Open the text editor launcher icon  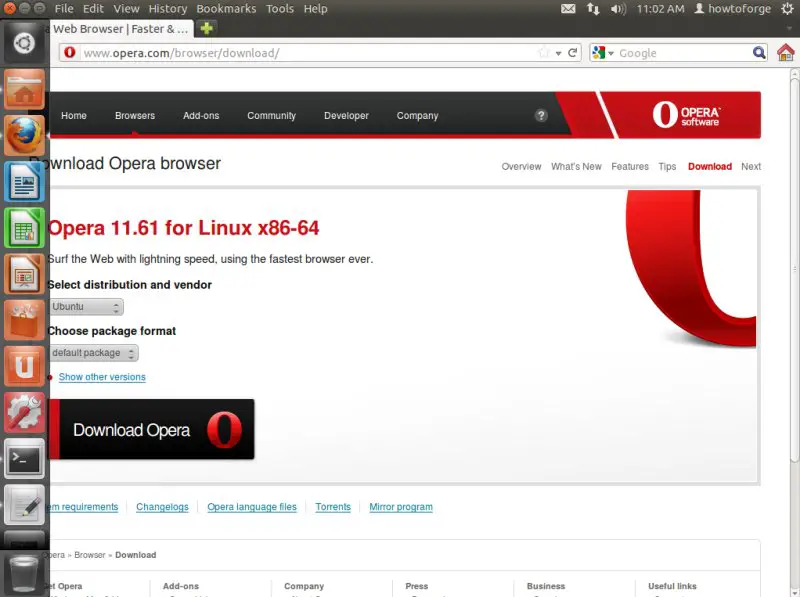[x=24, y=505]
